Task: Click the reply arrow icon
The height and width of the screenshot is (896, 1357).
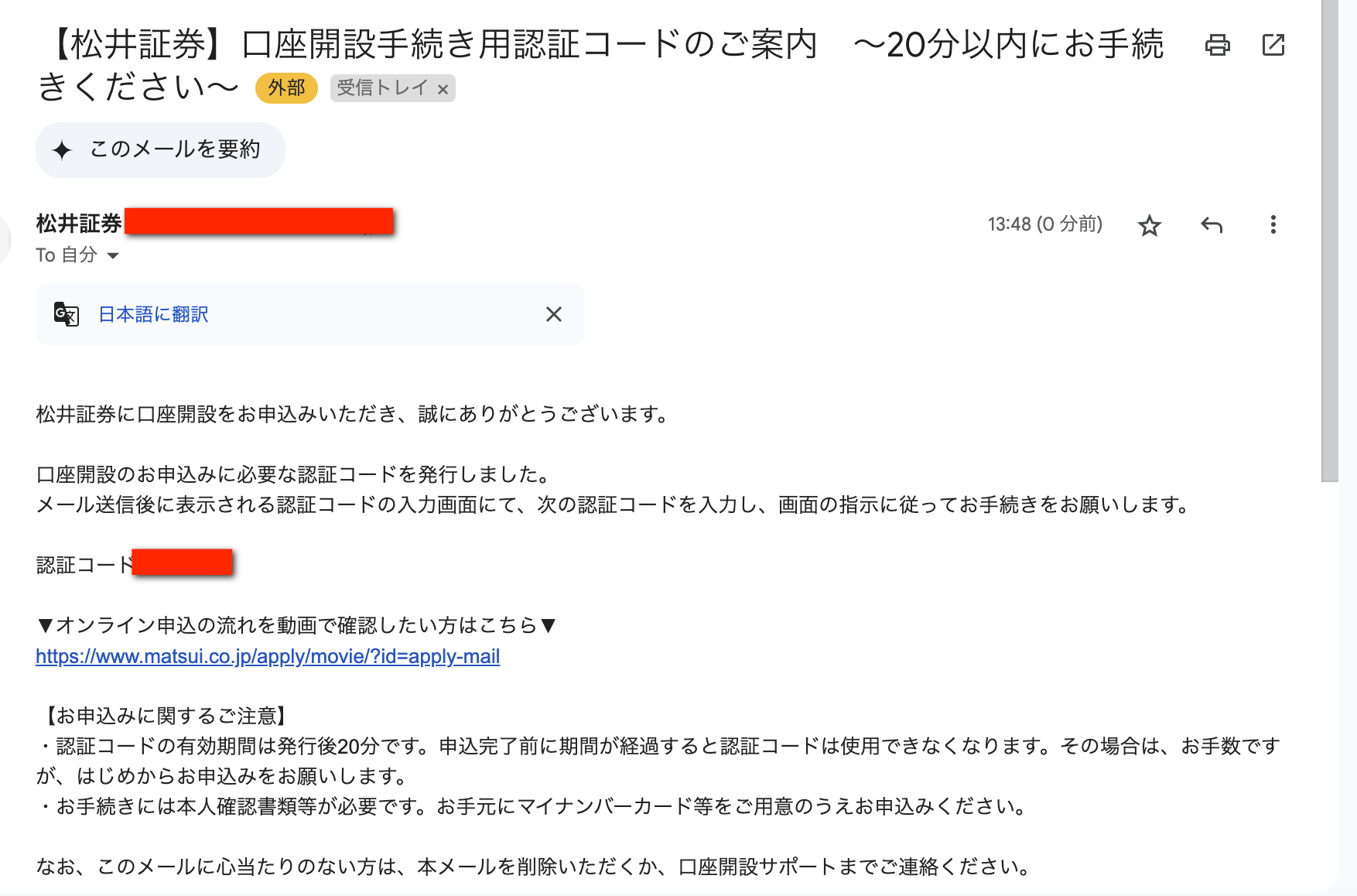Action: point(1212,225)
